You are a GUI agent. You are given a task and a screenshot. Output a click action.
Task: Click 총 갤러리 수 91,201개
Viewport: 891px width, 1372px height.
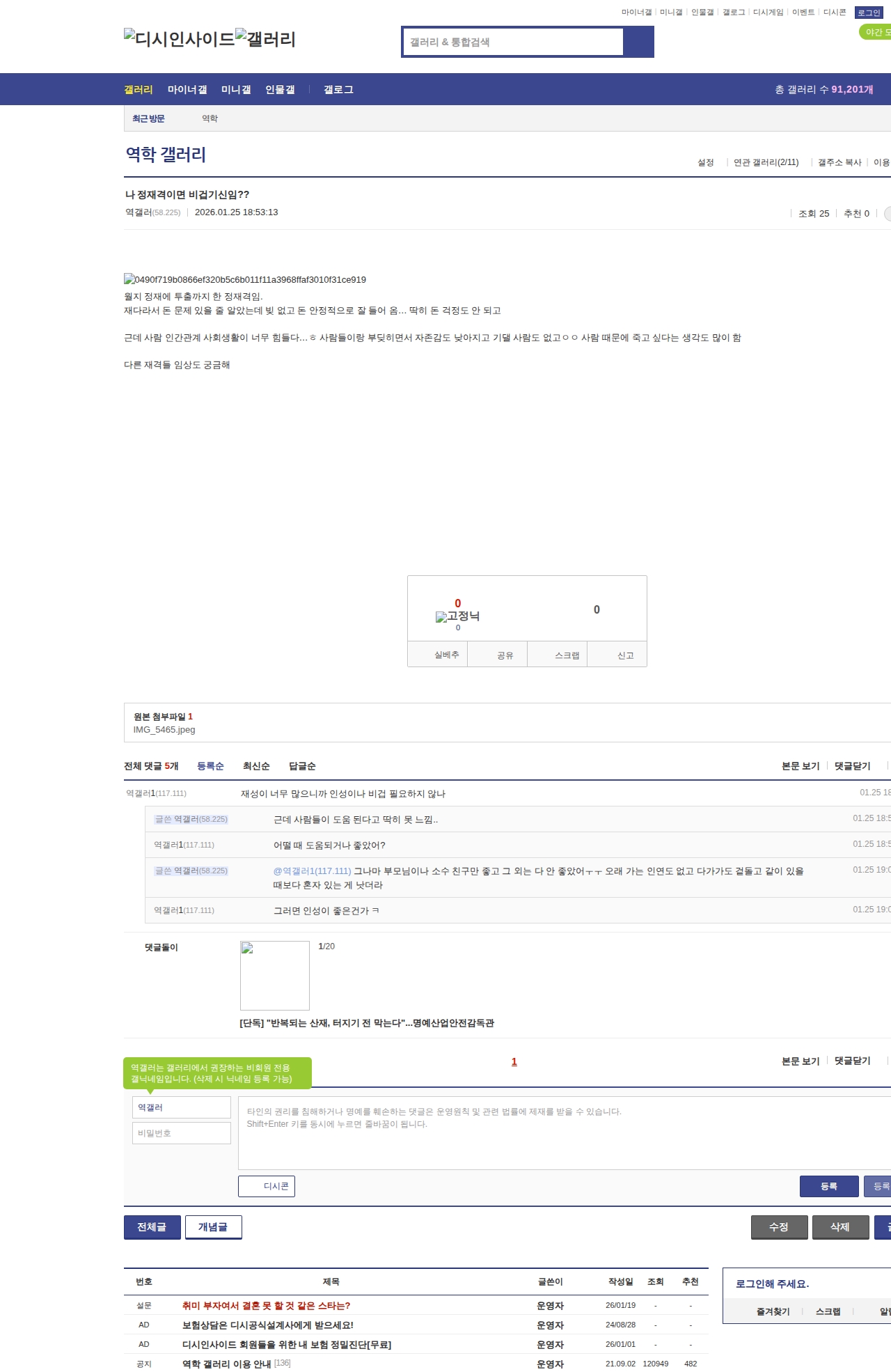pyautogui.click(x=824, y=90)
